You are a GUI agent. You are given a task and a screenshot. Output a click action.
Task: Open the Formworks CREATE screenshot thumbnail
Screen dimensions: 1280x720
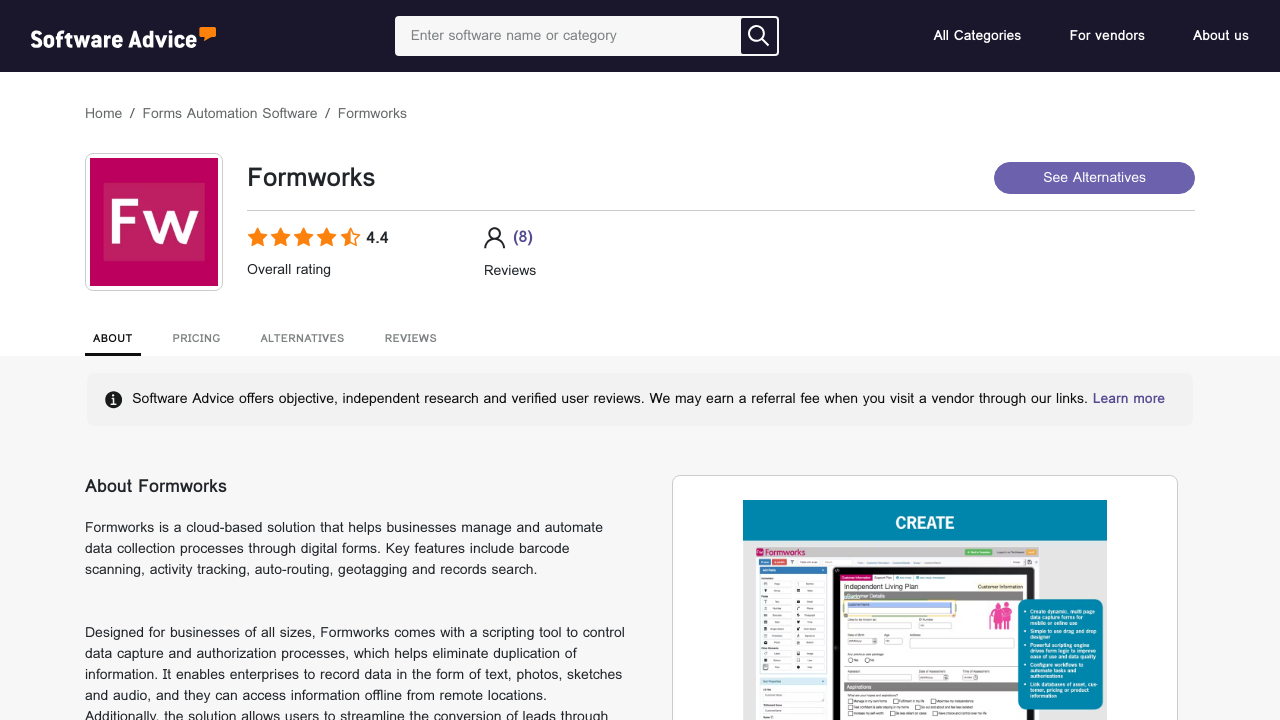[924, 610]
